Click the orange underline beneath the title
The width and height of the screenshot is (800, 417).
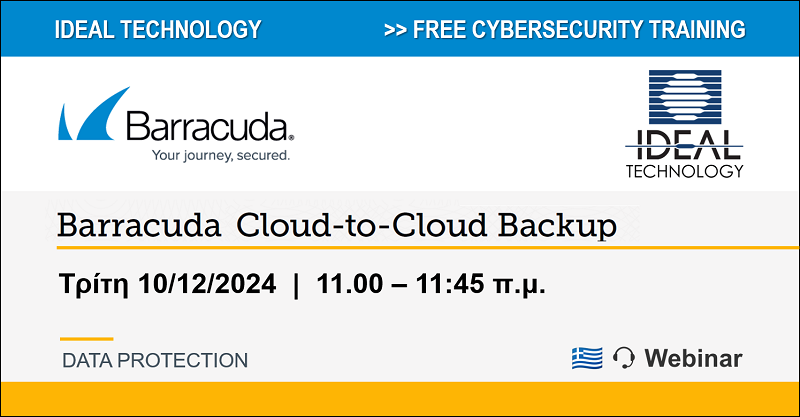coord(428,248)
